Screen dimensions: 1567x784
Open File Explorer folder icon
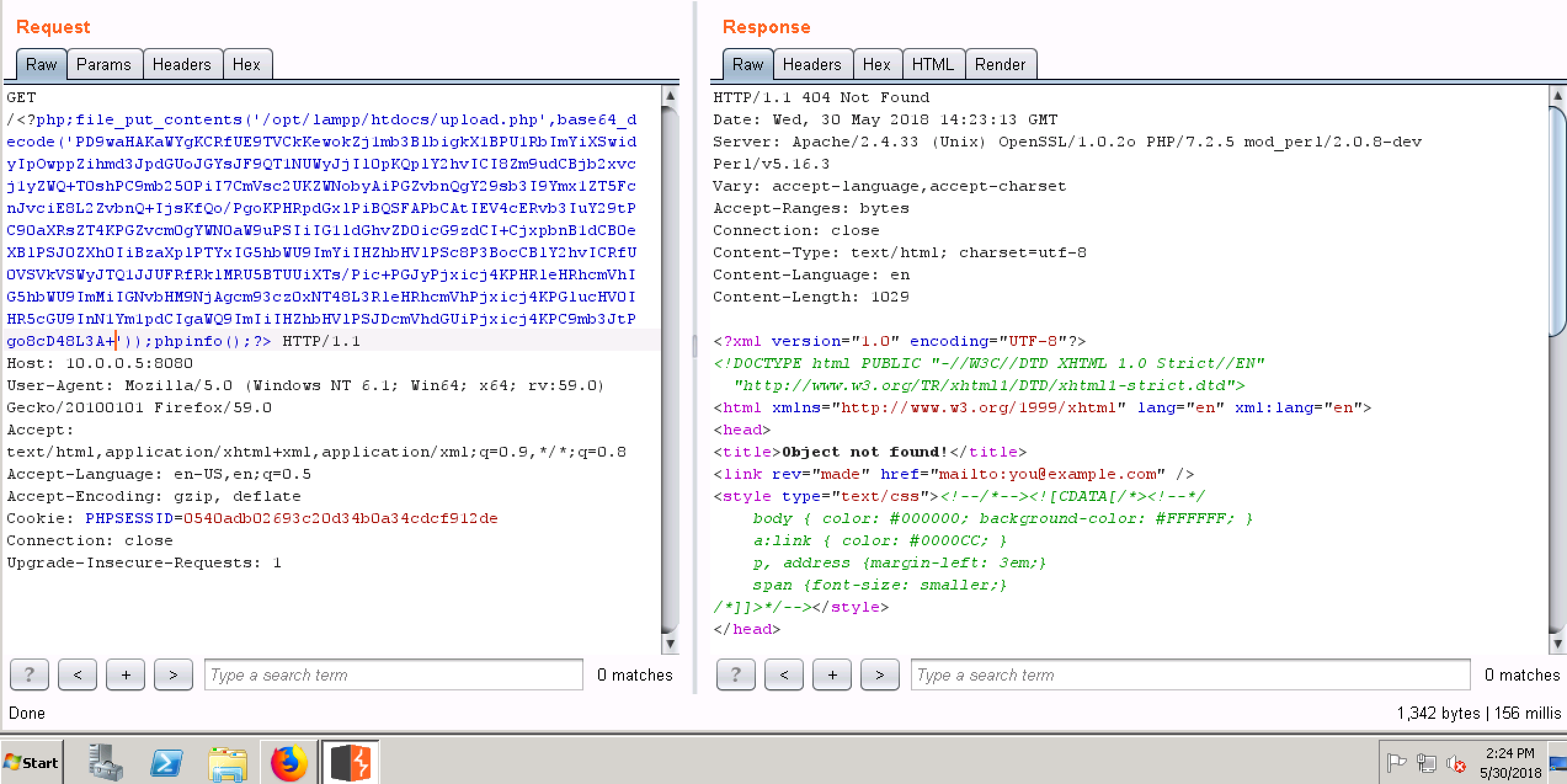[228, 764]
